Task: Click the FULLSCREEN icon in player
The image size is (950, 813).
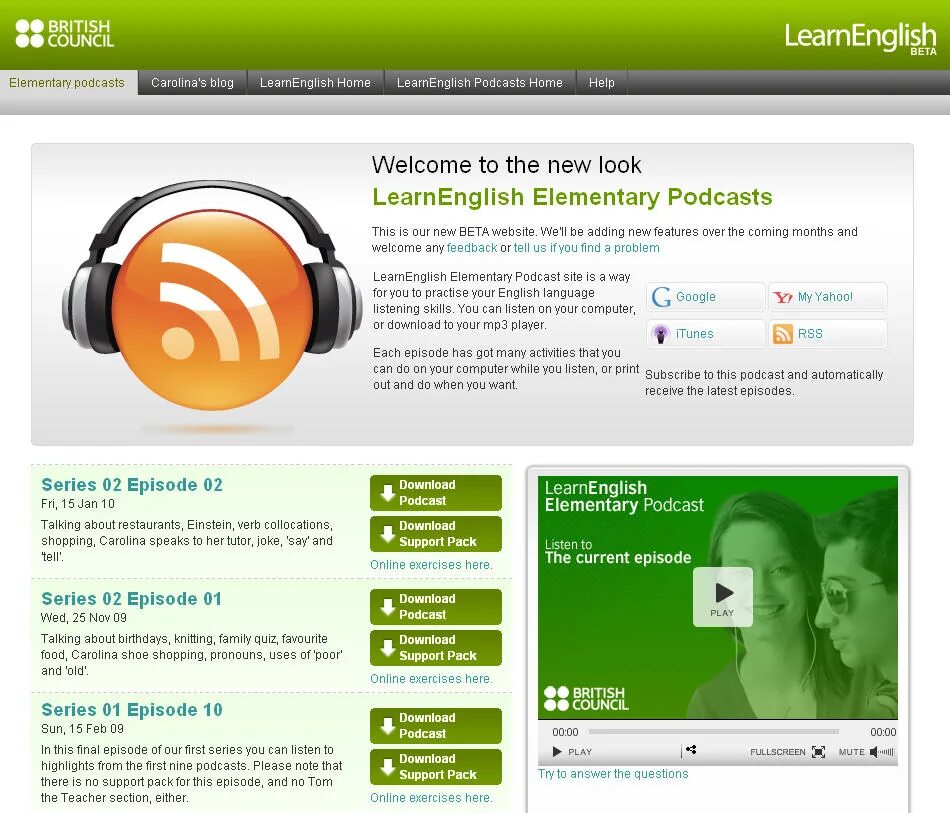Action: pos(819,752)
